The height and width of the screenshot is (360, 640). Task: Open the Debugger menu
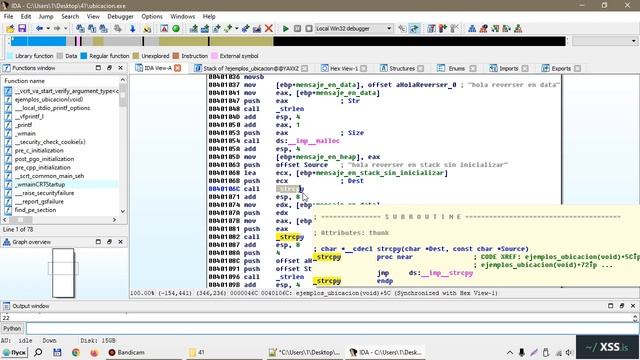click(x=120, y=16)
